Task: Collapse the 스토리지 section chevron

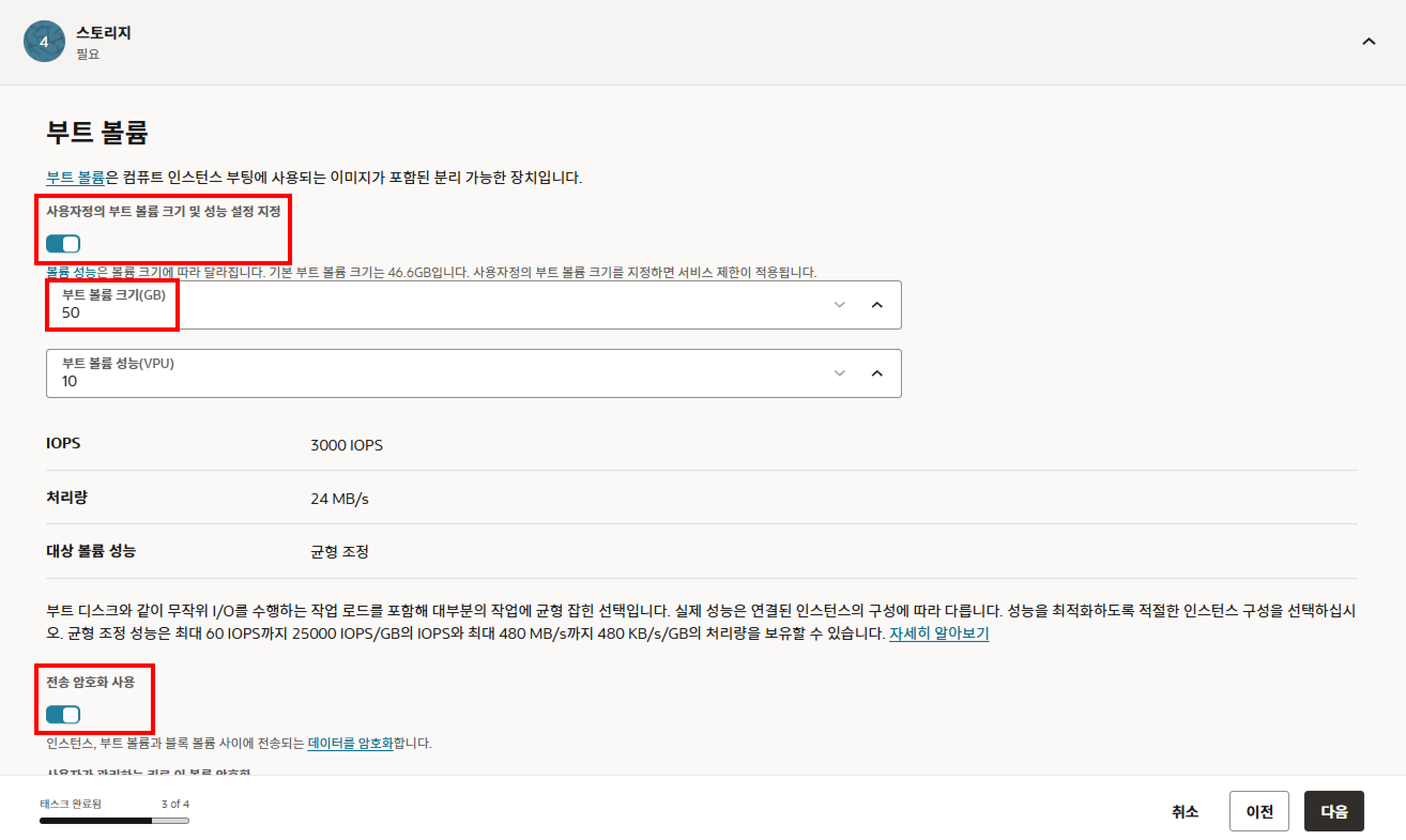Action: coord(1368,41)
